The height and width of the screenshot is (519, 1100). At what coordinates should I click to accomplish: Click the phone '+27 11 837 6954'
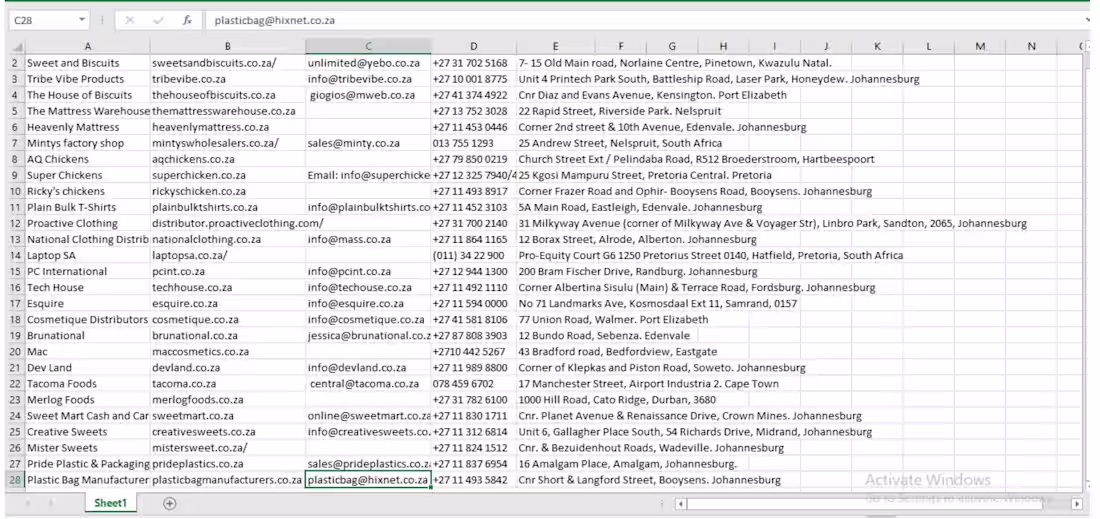click(x=474, y=464)
